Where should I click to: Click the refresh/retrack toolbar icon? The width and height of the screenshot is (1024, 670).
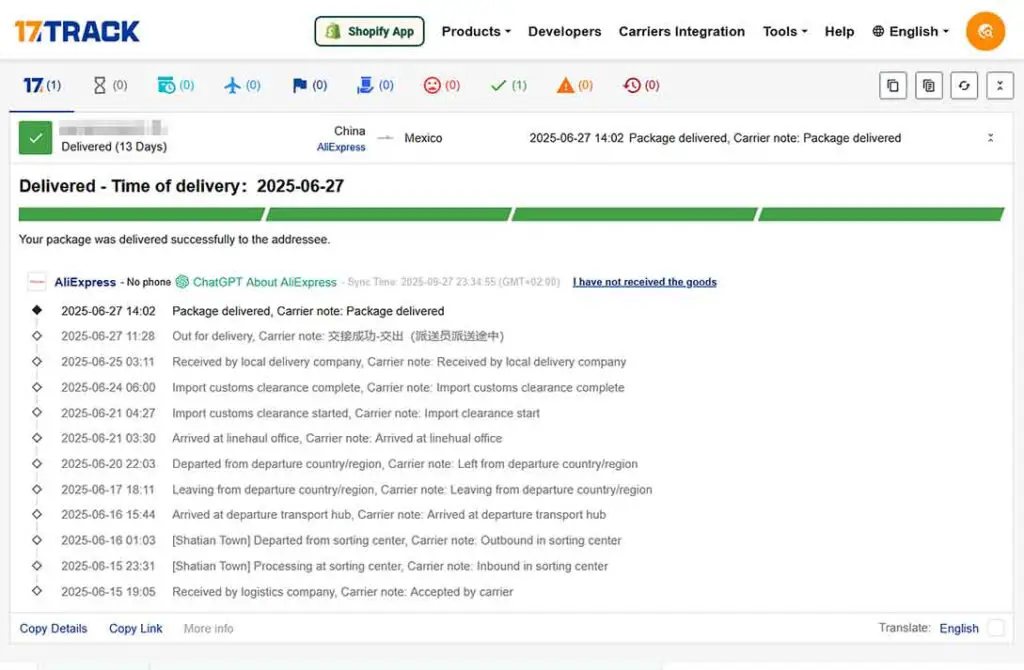tap(964, 85)
